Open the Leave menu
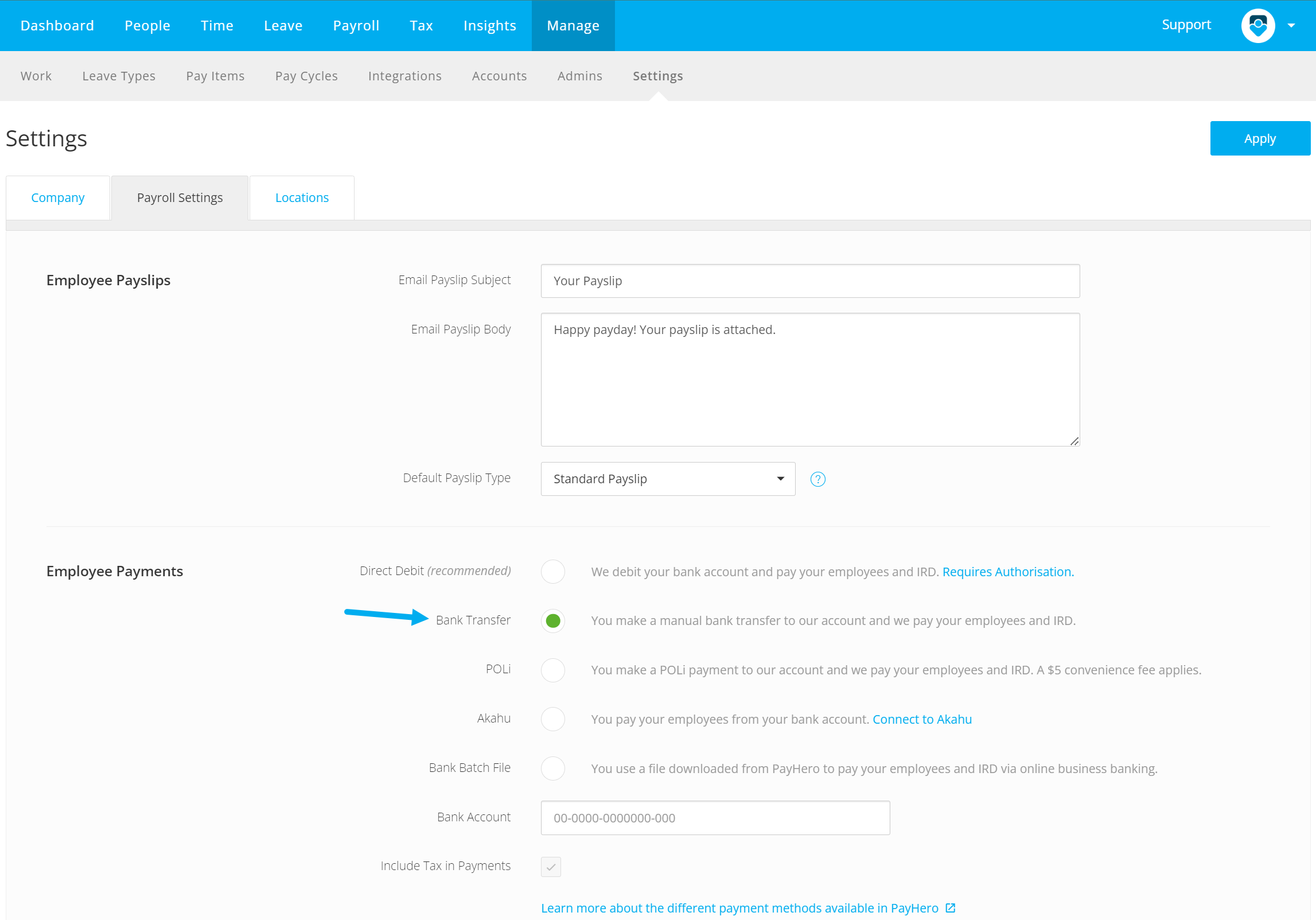Image resolution: width=1316 pixels, height=920 pixels. point(283,26)
